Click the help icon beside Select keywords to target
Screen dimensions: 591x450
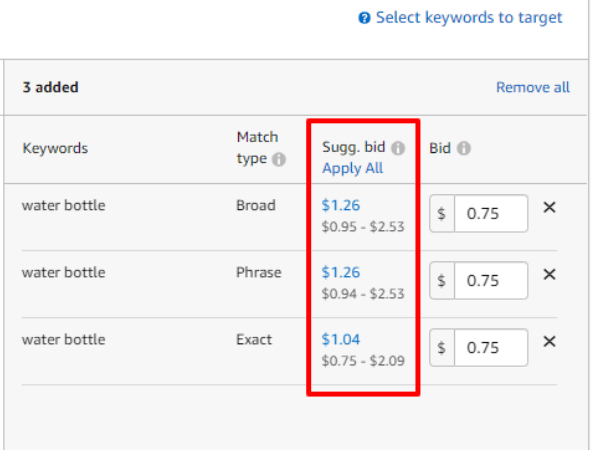(364, 18)
